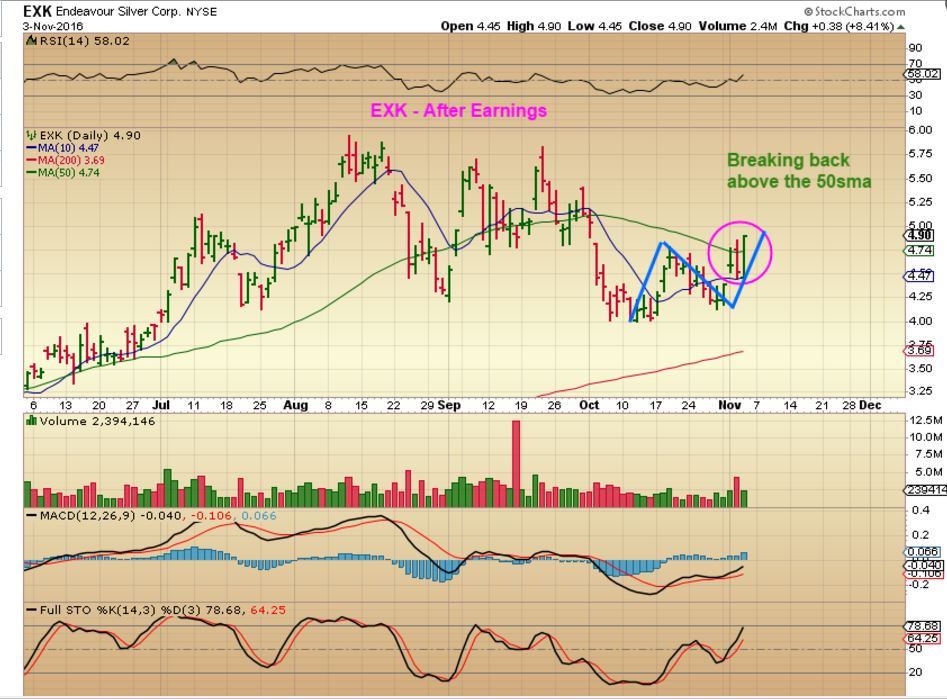
Task: Click the NYSE exchange label
Action: coord(201,12)
